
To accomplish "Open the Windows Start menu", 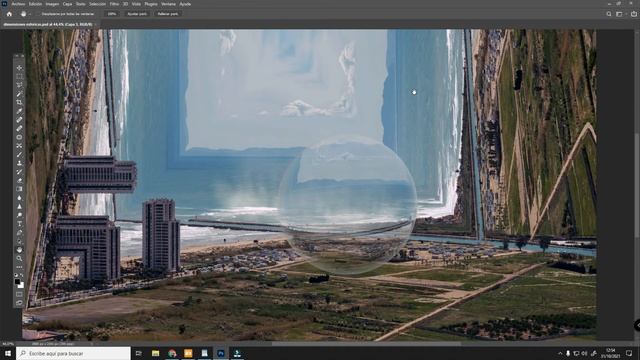I will coord(8,353).
